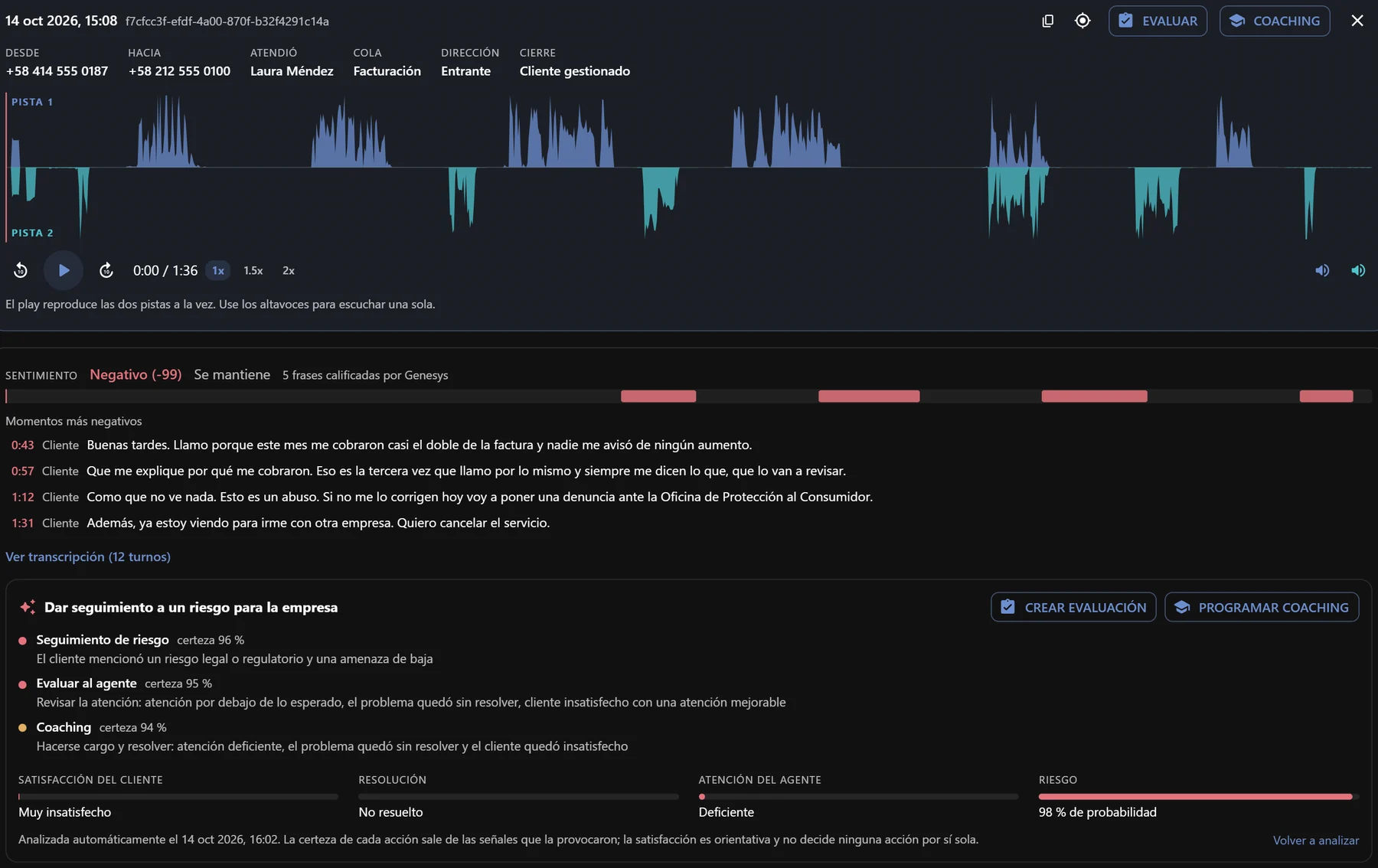Viewport: 1378px width, 868px height.
Task: Jump to the negative moment at 0:43
Action: click(x=22, y=445)
